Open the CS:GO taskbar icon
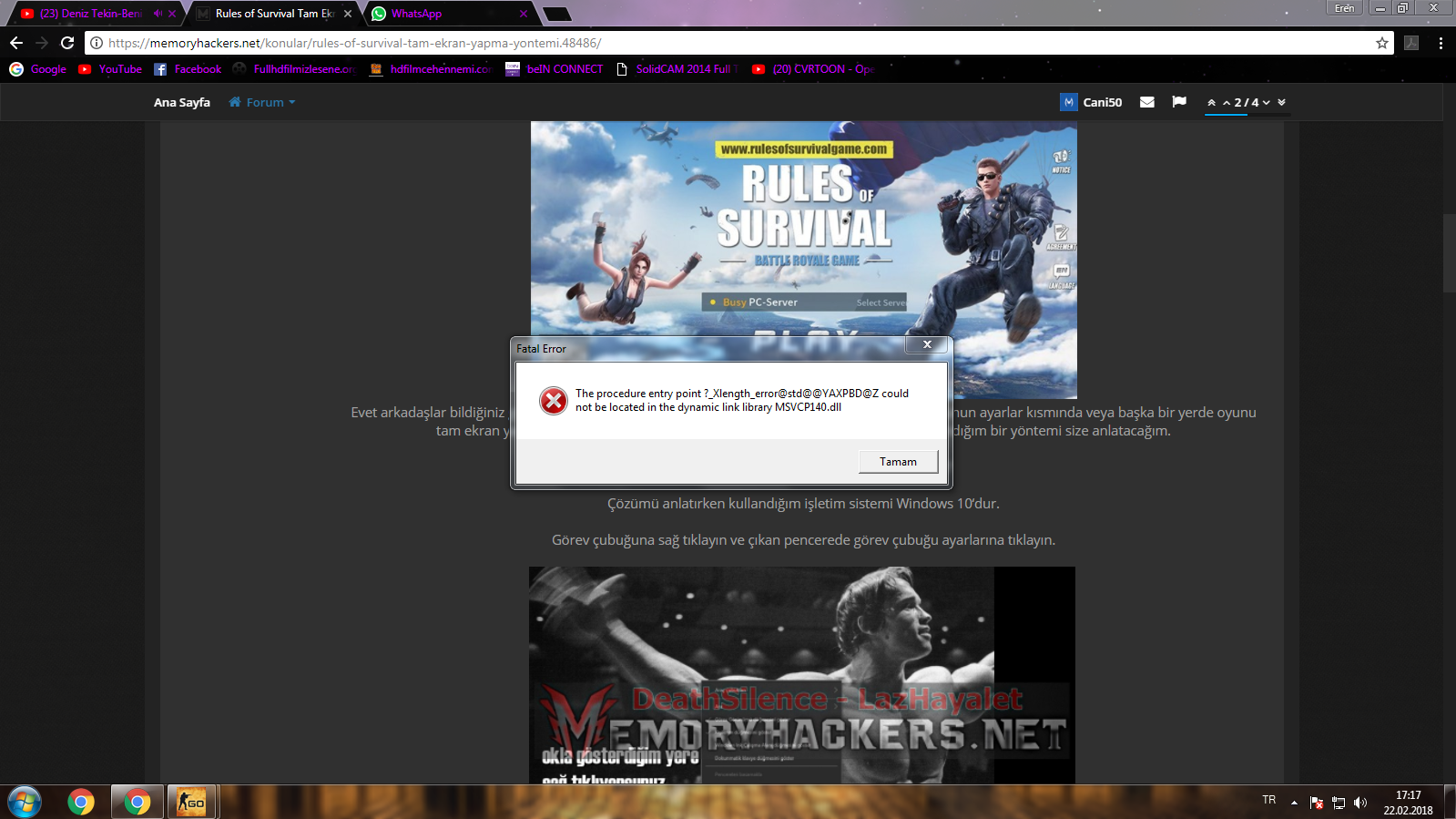Image resolution: width=1456 pixels, height=819 pixels. [x=191, y=802]
